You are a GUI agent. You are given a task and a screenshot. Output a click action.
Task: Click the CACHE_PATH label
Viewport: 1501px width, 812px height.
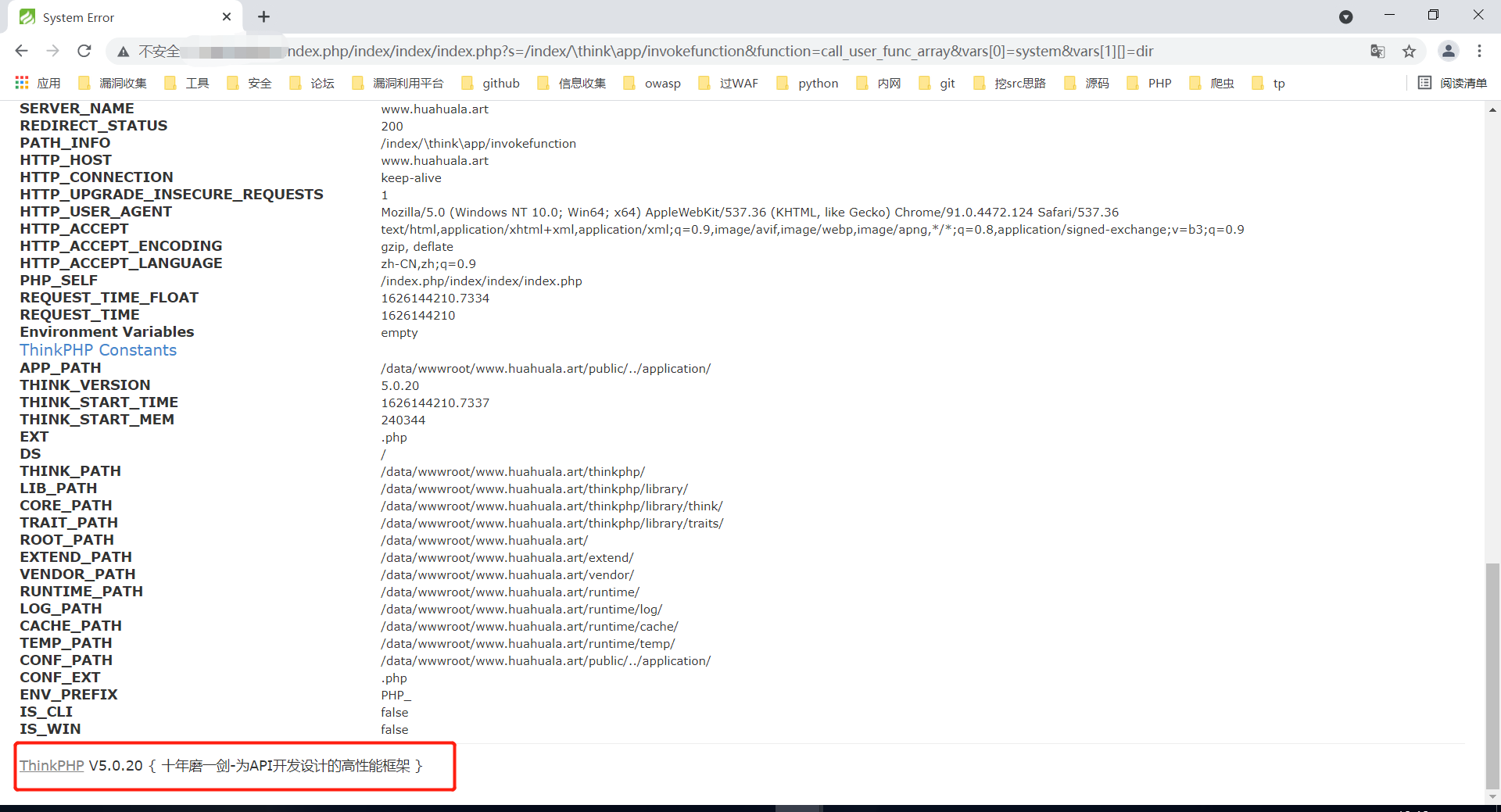tap(71, 626)
